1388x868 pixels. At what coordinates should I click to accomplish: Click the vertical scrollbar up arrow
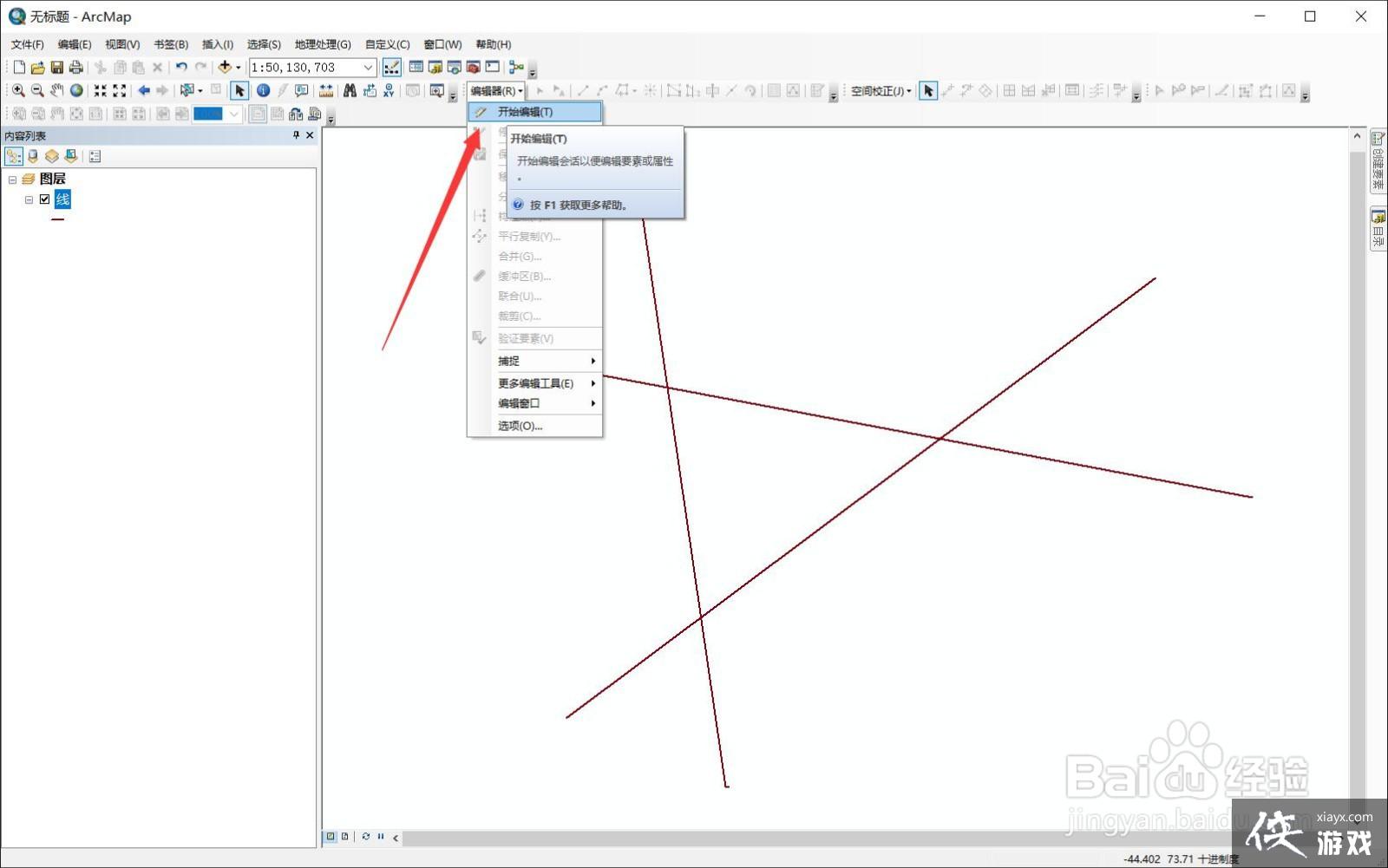[x=1358, y=136]
